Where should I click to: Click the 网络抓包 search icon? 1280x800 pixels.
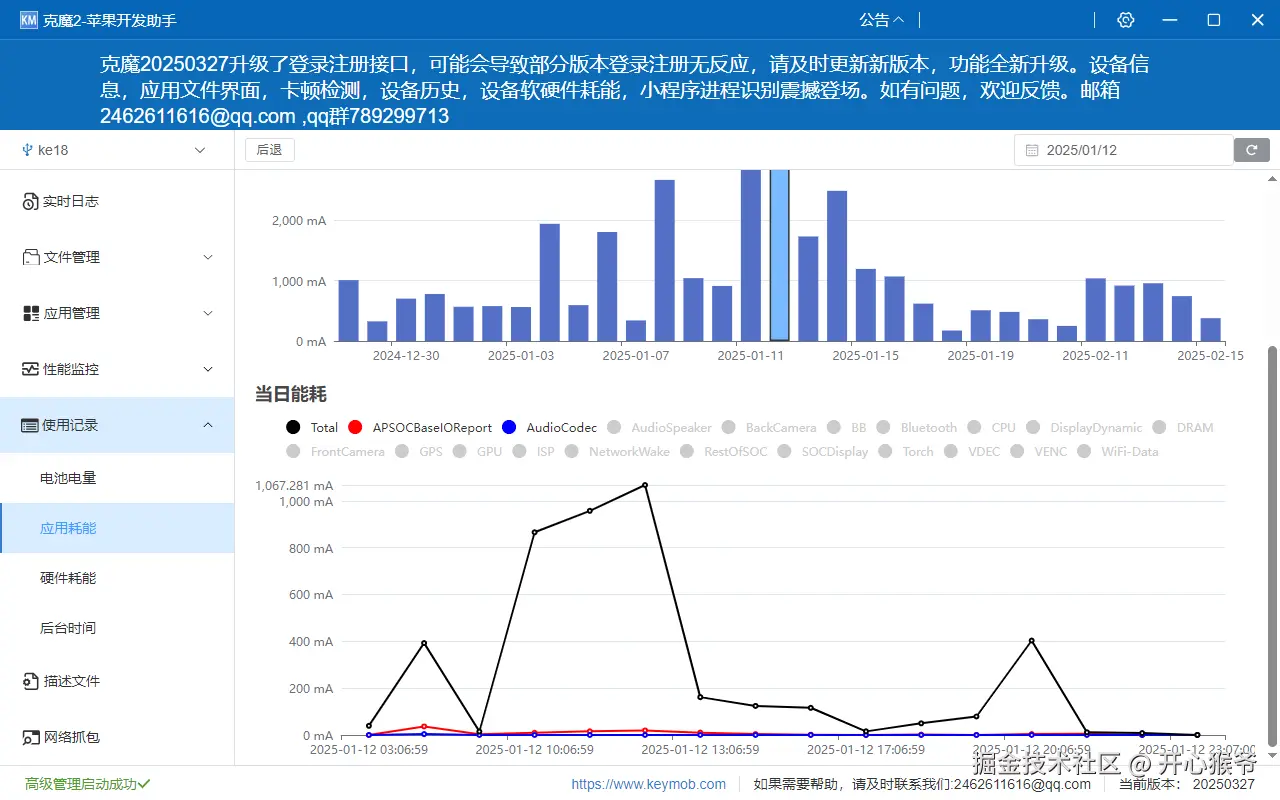31,737
